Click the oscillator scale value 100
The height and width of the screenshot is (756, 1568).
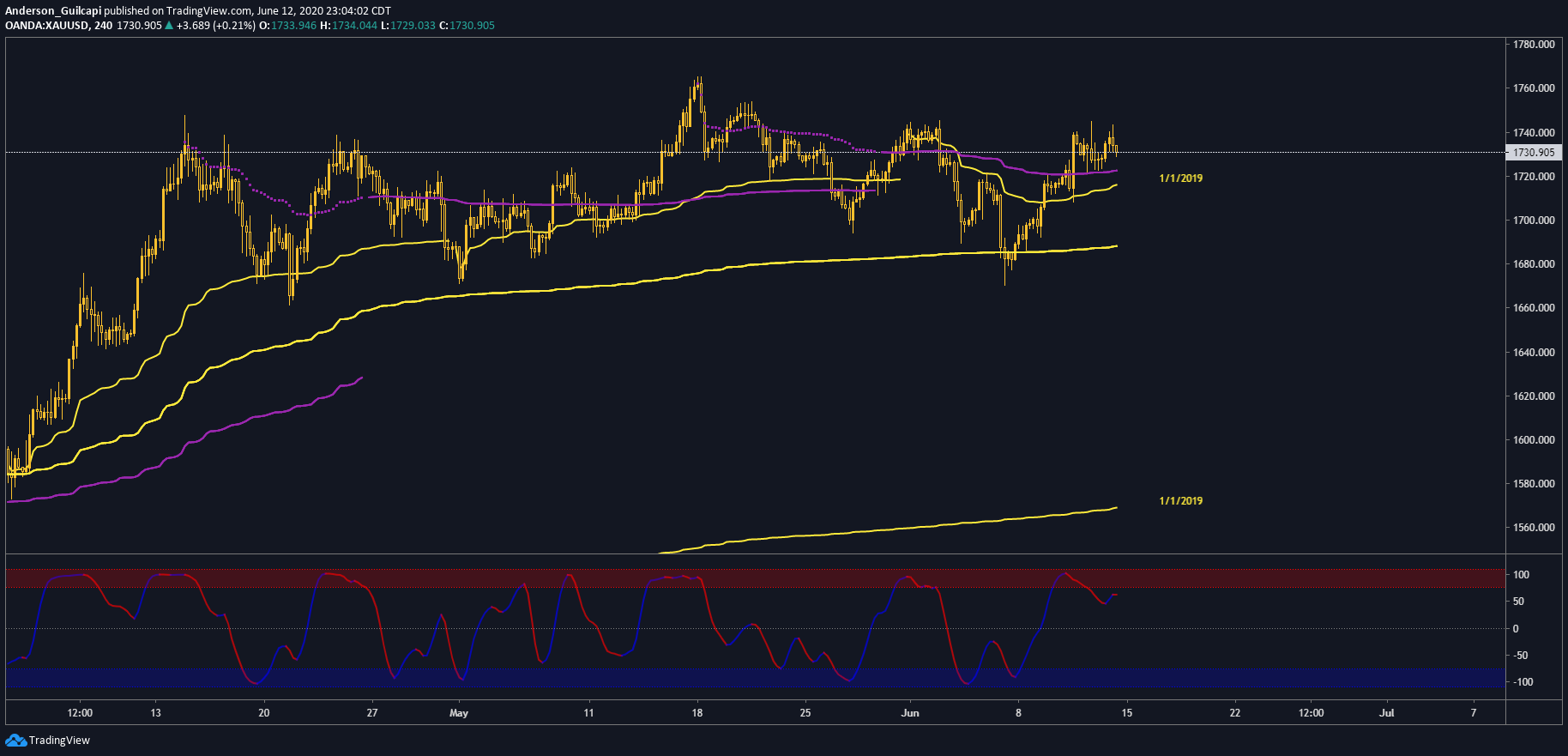tap(1521, 575)
